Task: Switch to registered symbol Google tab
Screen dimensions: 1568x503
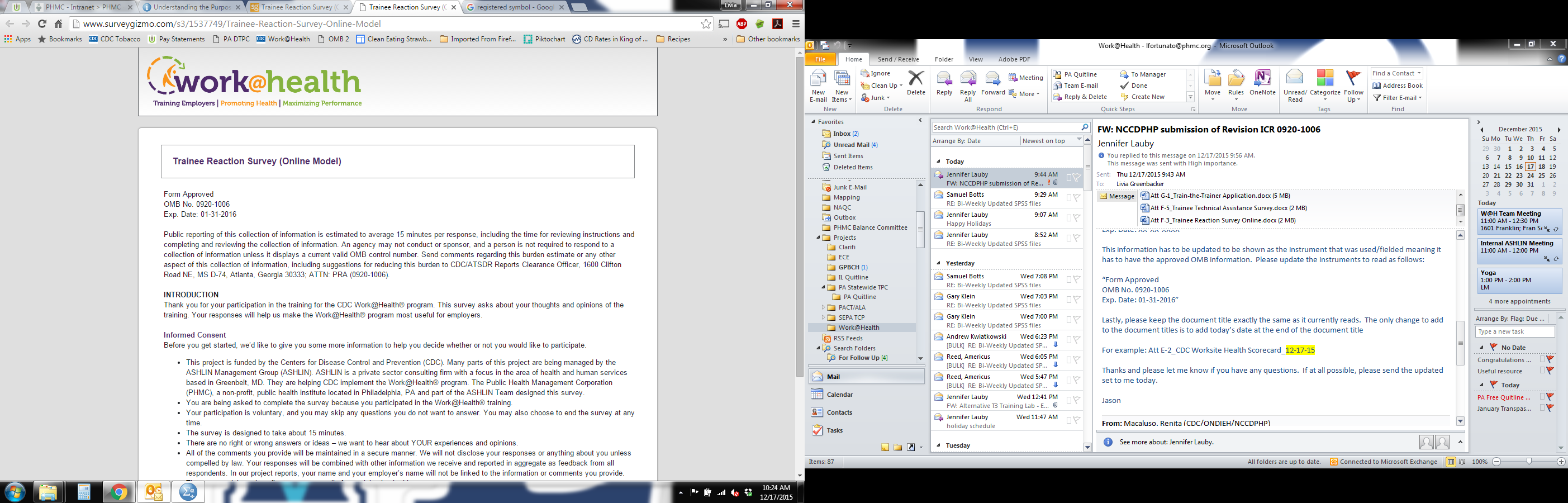Action: tap(515, 7)
